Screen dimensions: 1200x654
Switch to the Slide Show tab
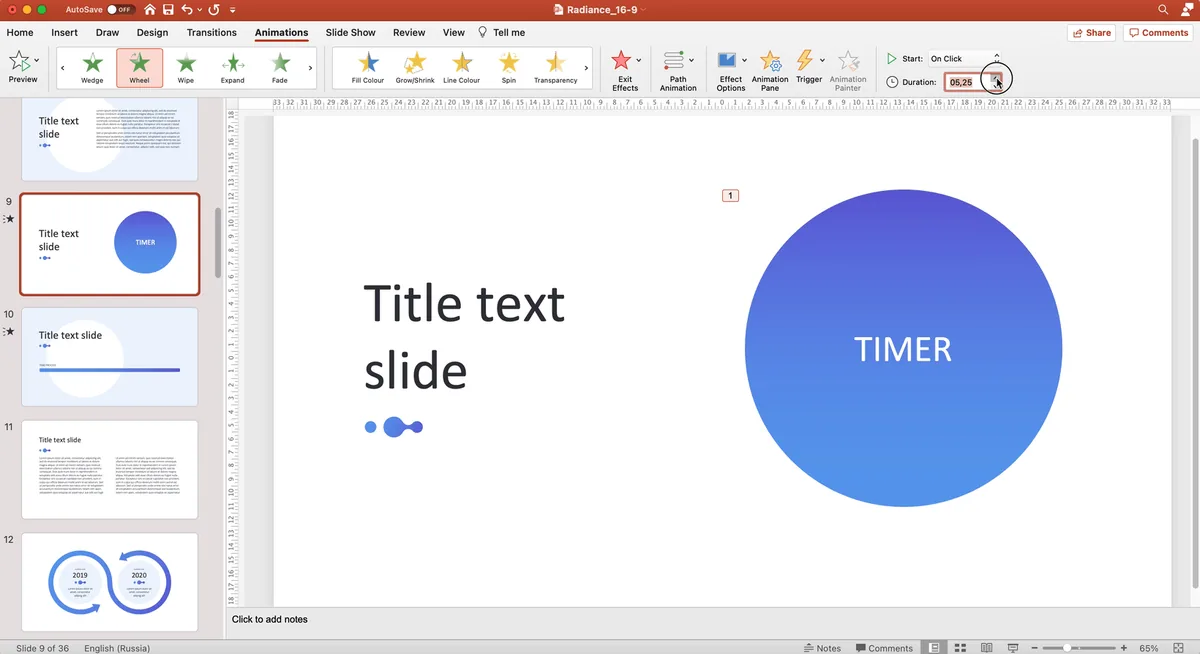click(351, 32)
